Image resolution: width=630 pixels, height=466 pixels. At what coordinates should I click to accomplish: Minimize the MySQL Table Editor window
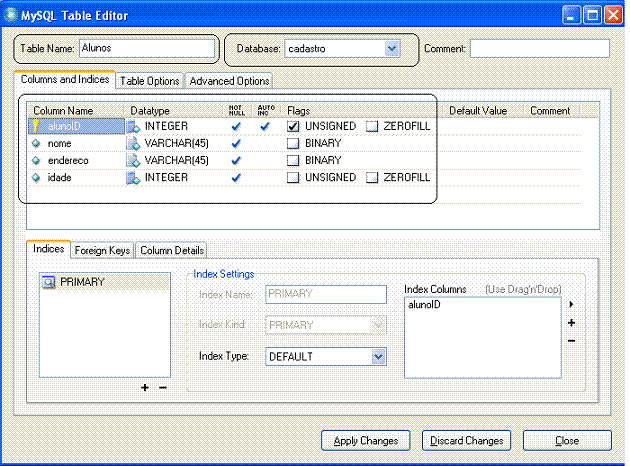coord(571,16)
